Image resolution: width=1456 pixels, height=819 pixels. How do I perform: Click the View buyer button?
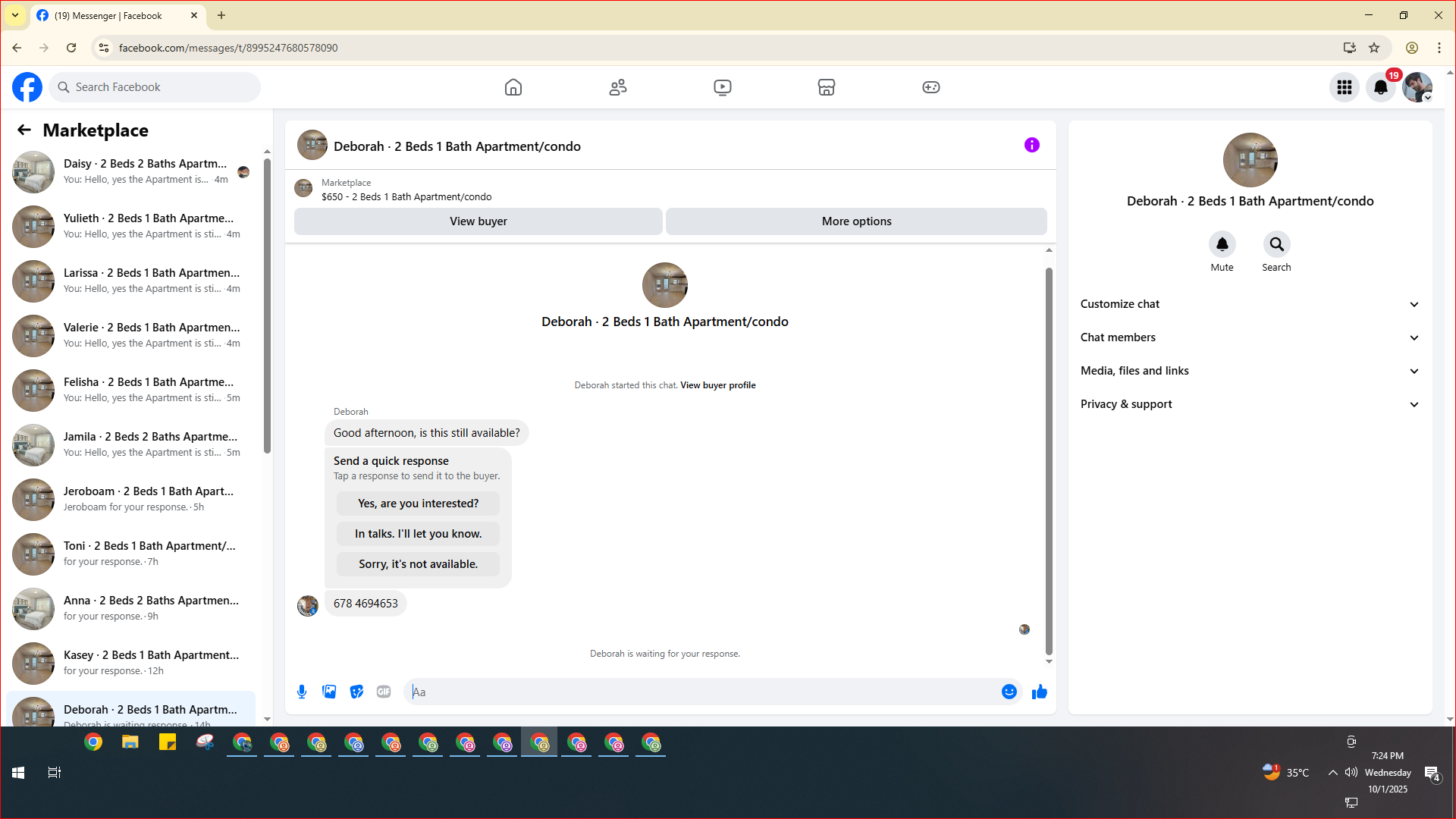[479, 221]
